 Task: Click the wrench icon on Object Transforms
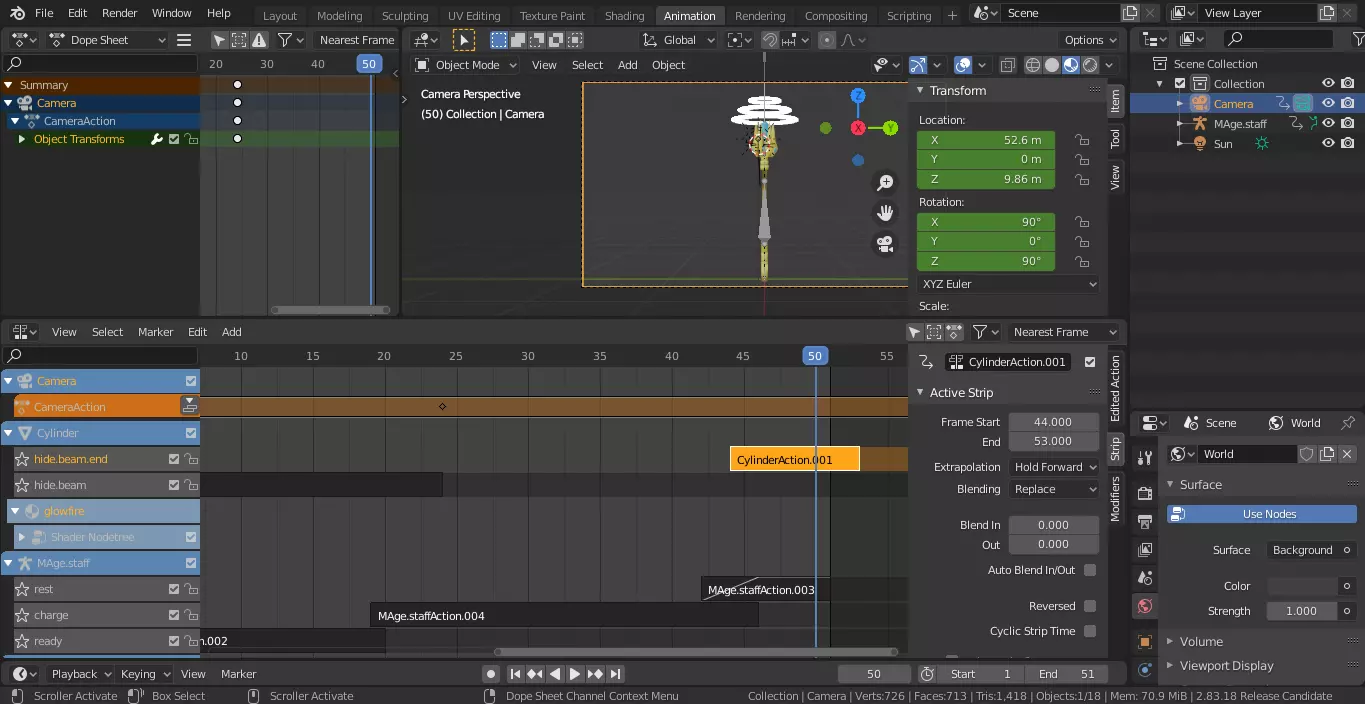tap(157, 139)
